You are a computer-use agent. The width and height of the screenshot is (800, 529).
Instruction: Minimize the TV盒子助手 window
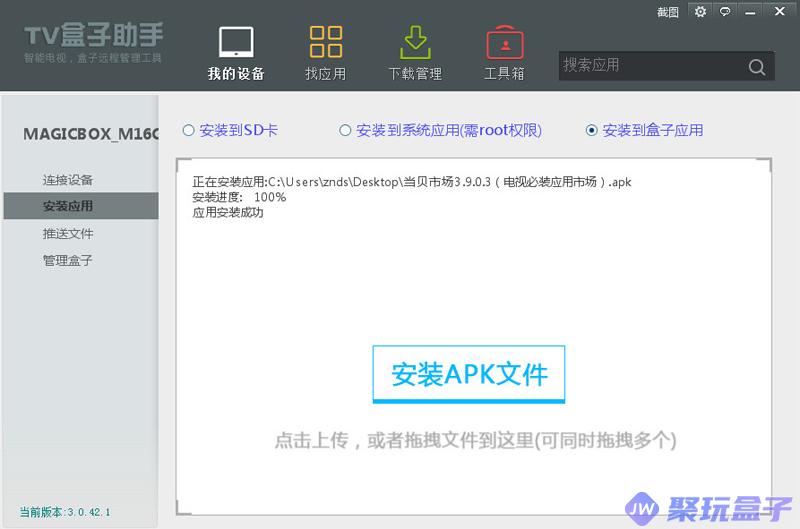(x=750, y=12)
